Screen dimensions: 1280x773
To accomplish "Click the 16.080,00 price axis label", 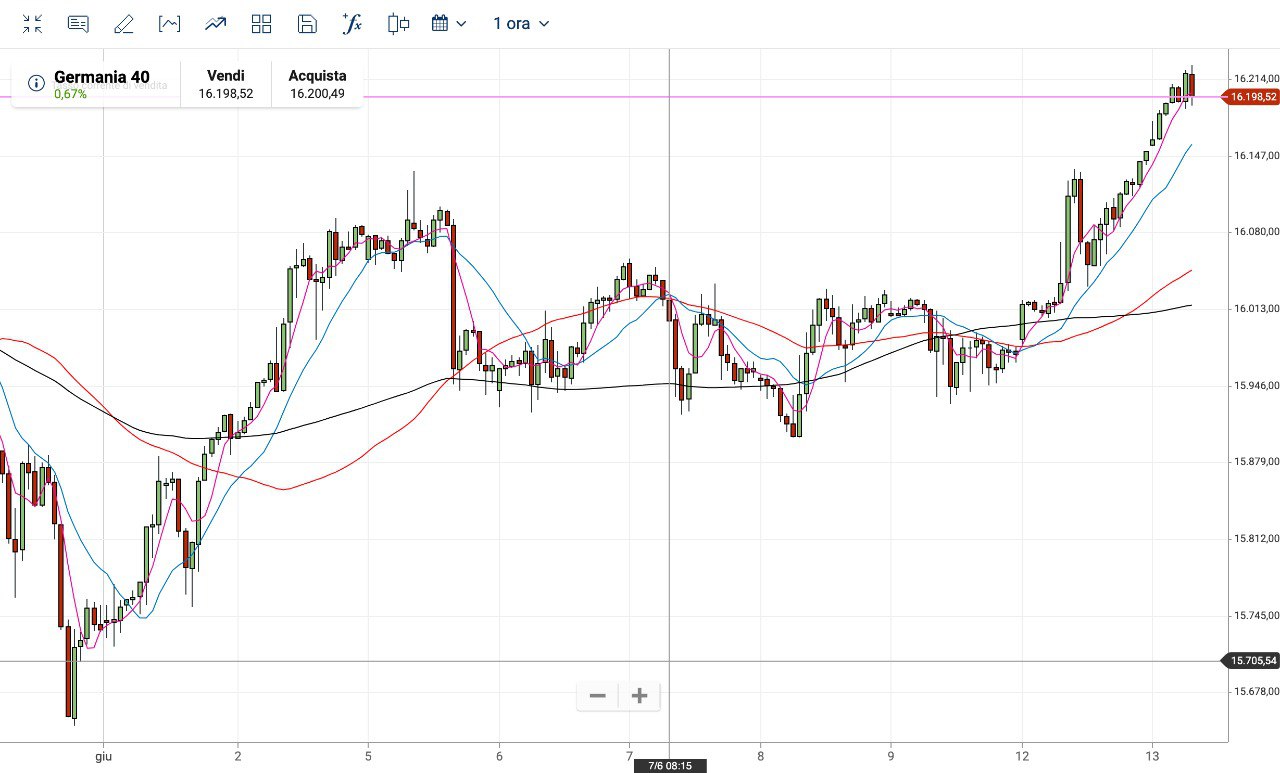I will 1256,232.
